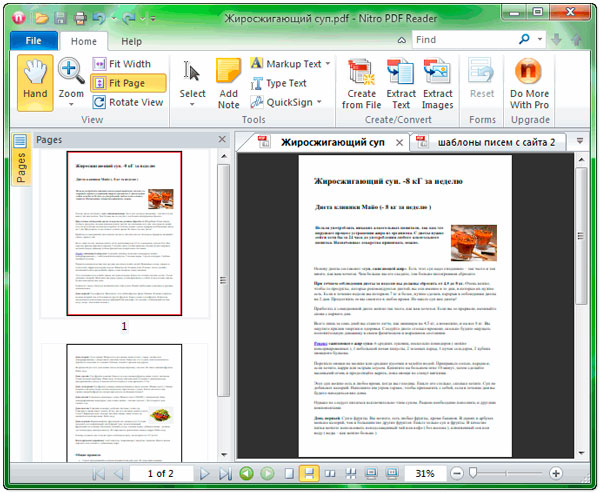Go to the next page
Image resolution: width=600 pixels, height=493 pixels.
click(x=206, y=473)
